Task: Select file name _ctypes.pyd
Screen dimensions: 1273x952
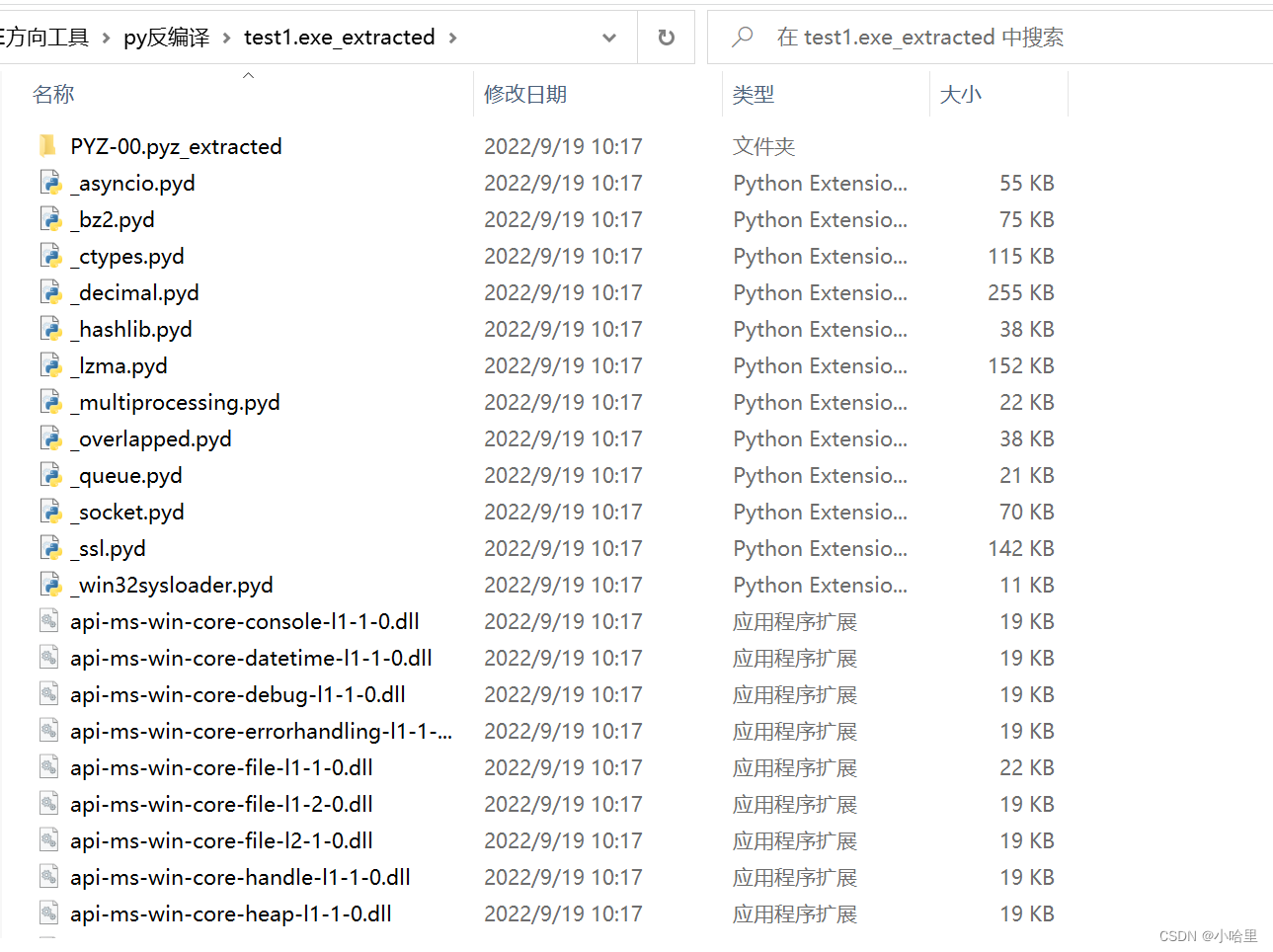Action: (127, 256)
